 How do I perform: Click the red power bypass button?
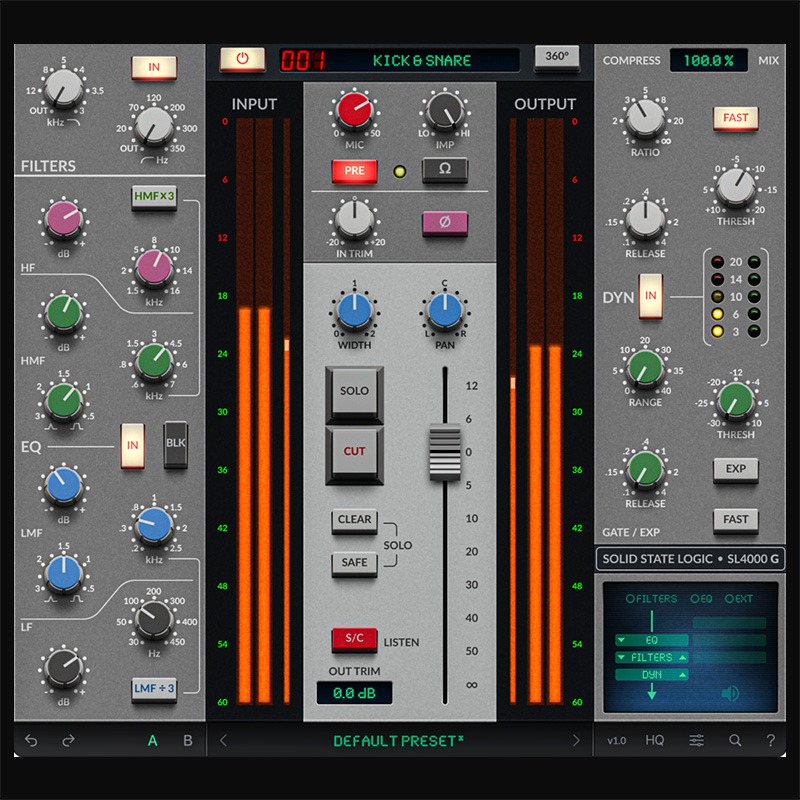tap(242, 59)
